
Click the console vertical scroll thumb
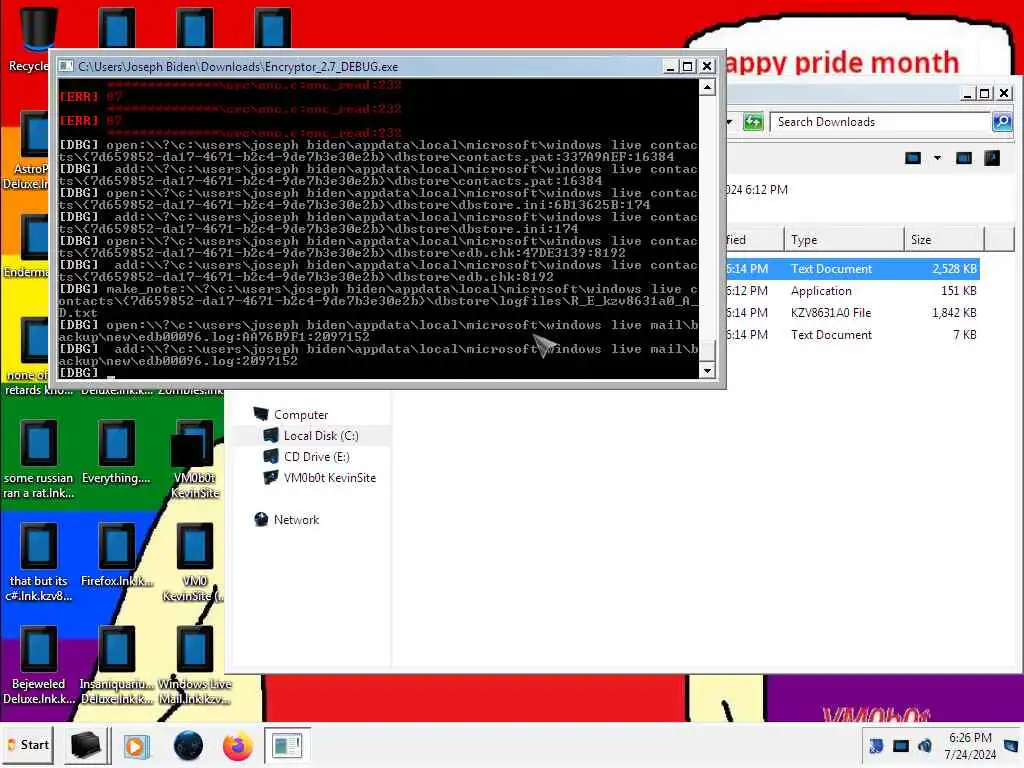(707, 349)
